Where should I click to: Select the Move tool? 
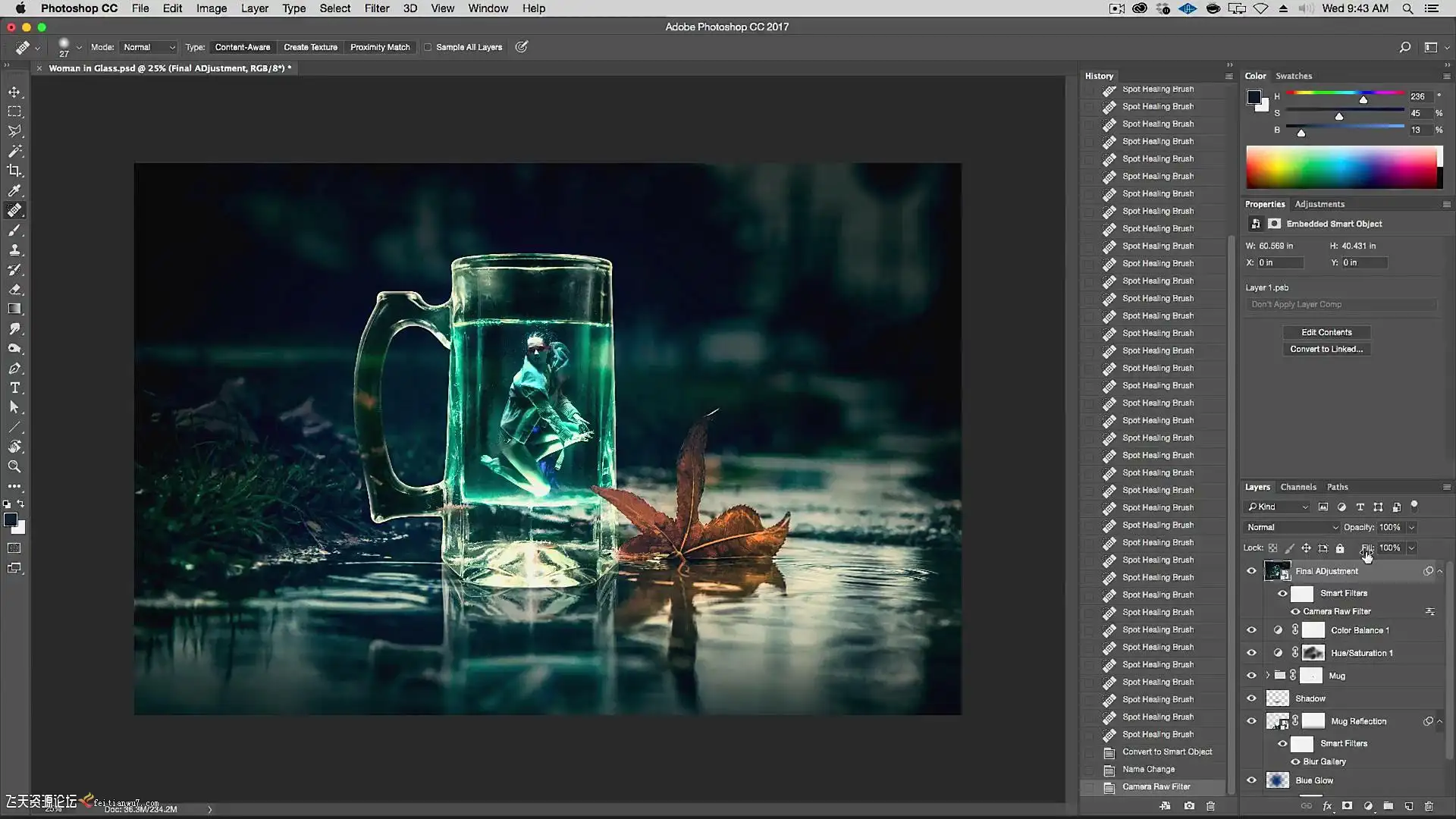point(14,92)
